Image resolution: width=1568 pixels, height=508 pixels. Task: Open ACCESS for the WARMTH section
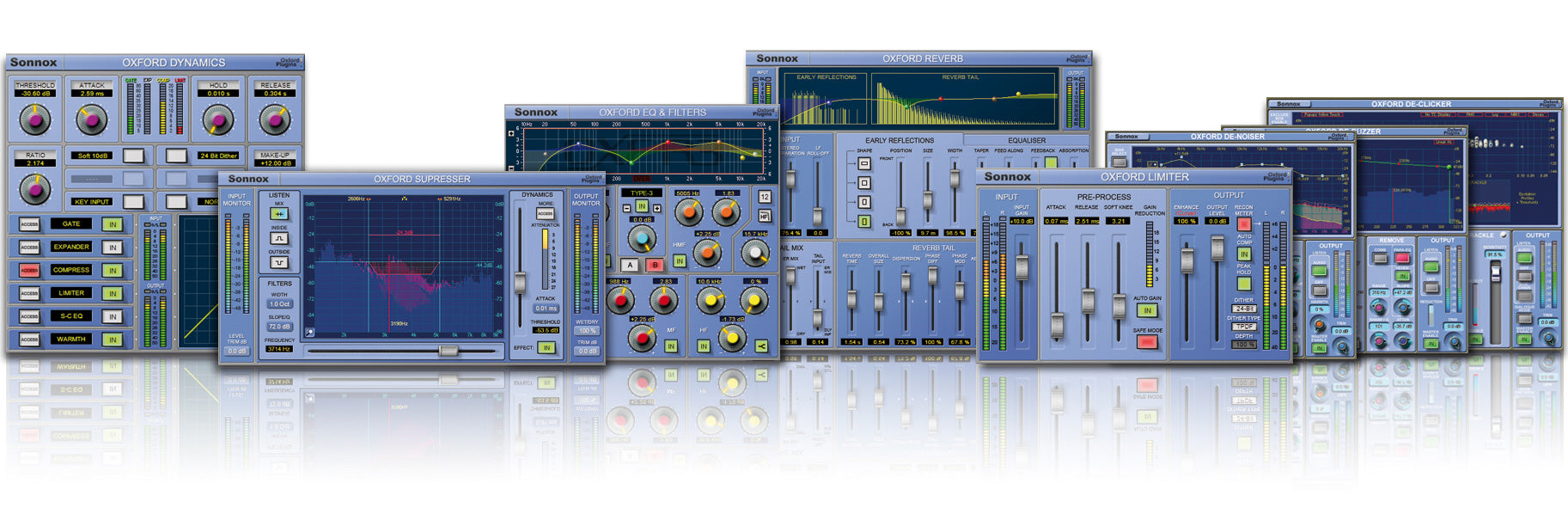pos(29,340)
